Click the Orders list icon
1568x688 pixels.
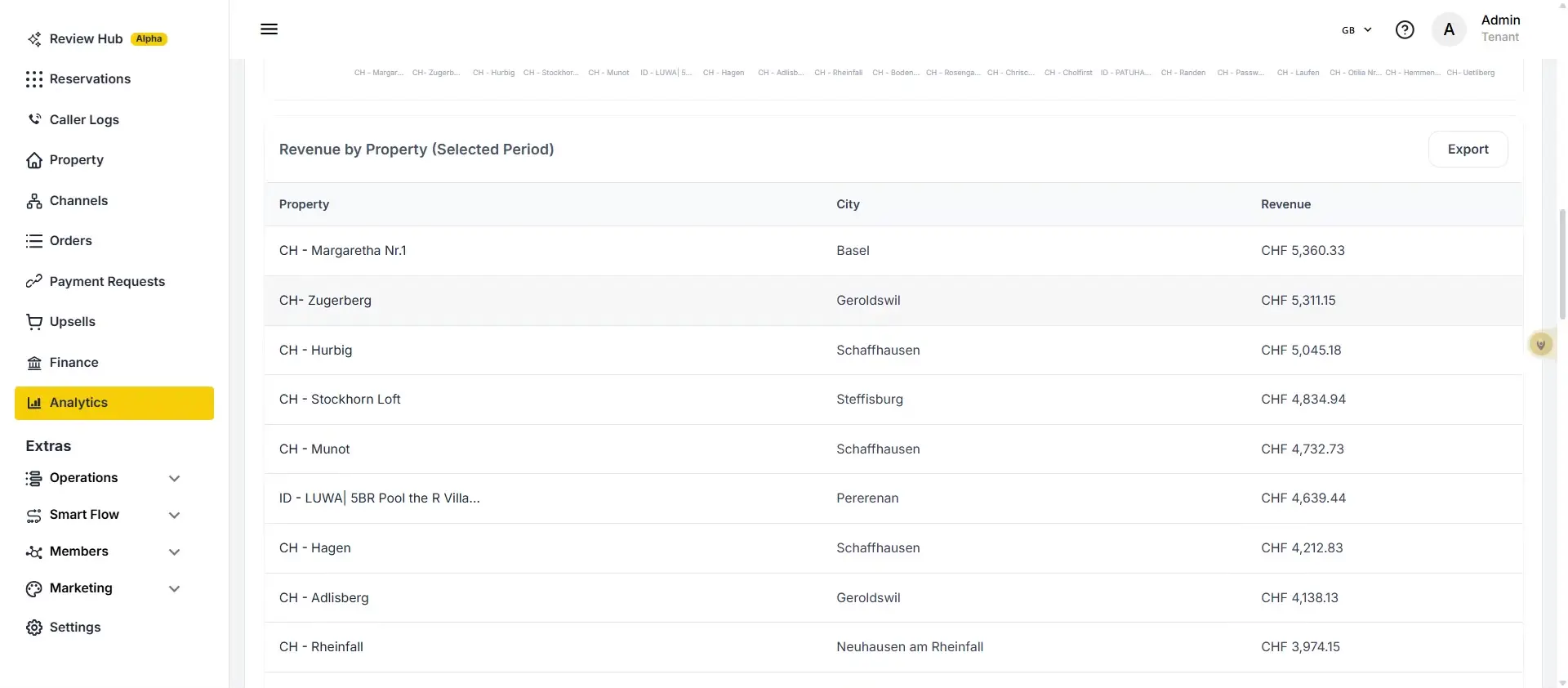[34, 241]
